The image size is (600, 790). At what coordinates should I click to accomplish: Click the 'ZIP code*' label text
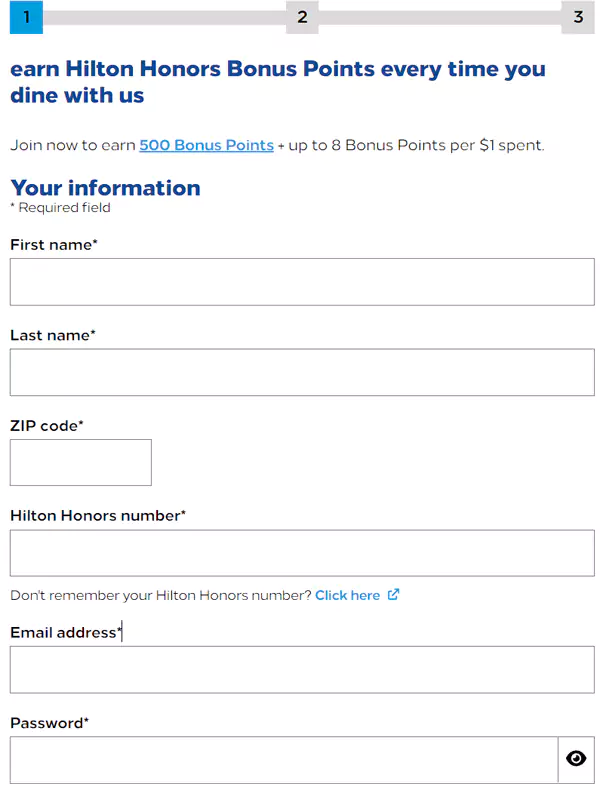coord(47,426)
